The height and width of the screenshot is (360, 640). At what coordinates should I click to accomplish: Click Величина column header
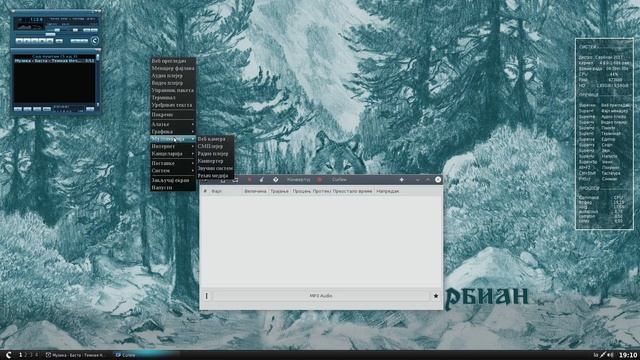pyautogui.click(x=256, y=191)
